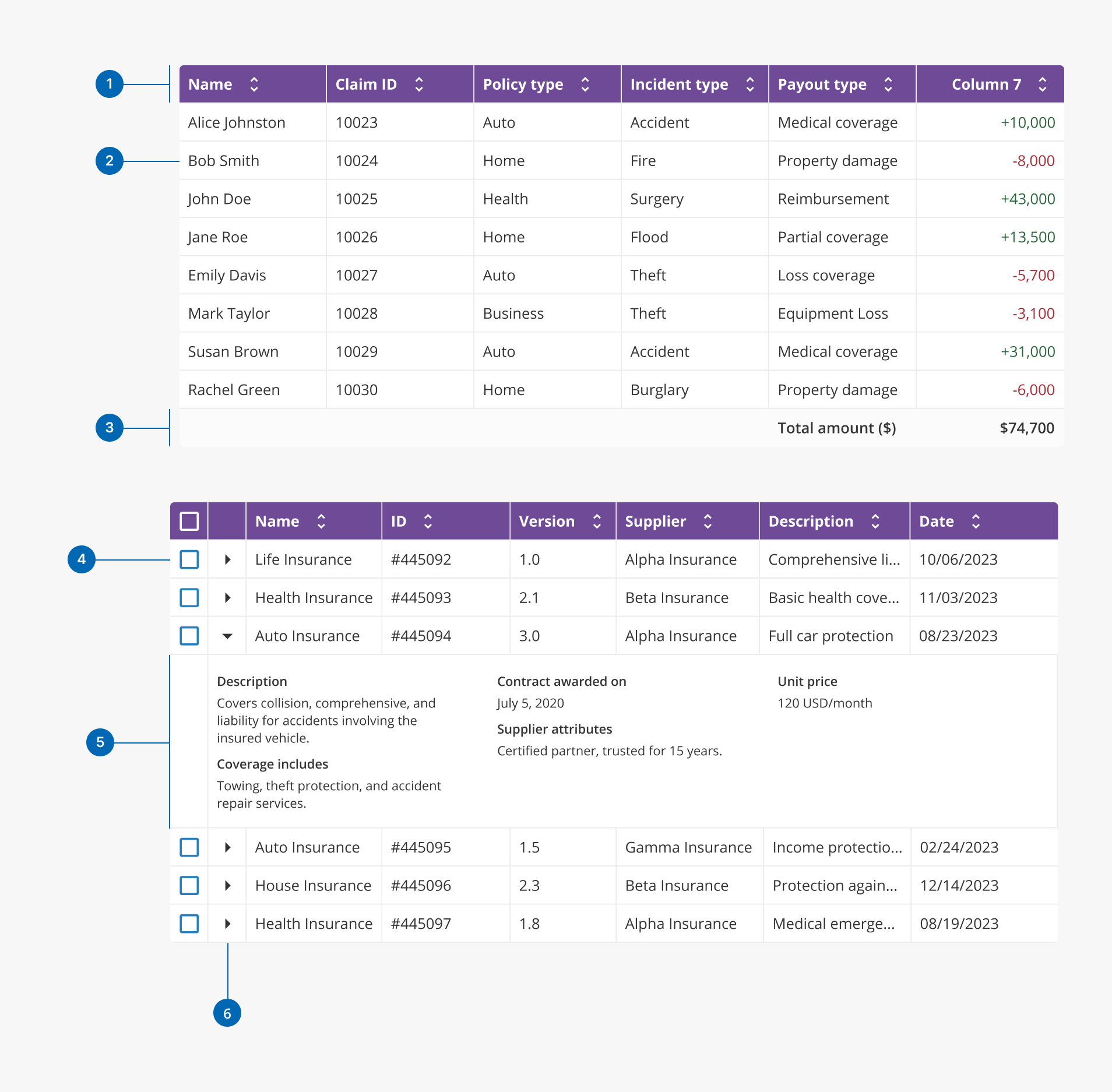
Task: Click the Description column header
Action: 811,522
